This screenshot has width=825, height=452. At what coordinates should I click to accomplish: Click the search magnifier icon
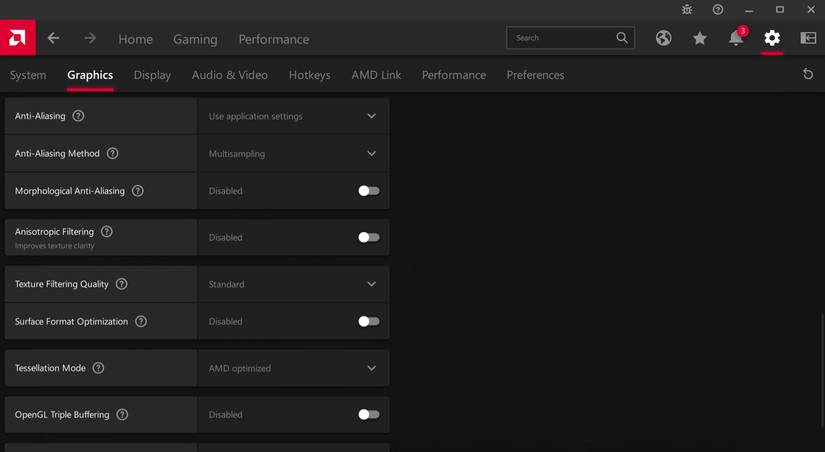coord(622,38)
